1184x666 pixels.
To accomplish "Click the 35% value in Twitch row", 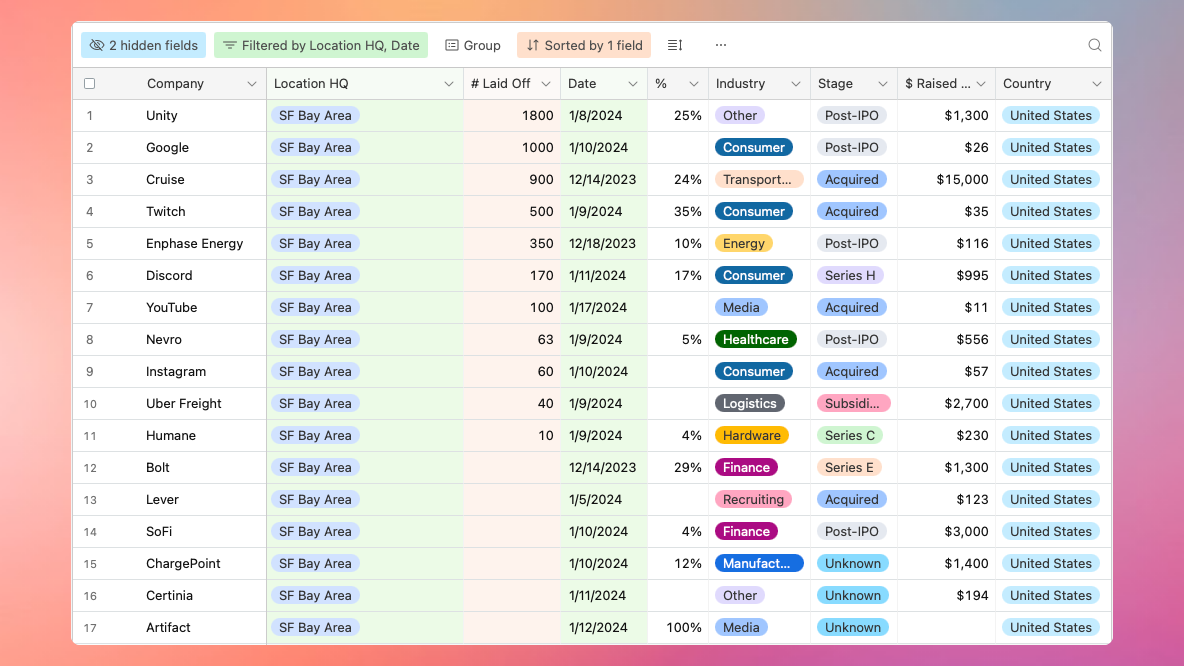I will click(x=688, y=211).
